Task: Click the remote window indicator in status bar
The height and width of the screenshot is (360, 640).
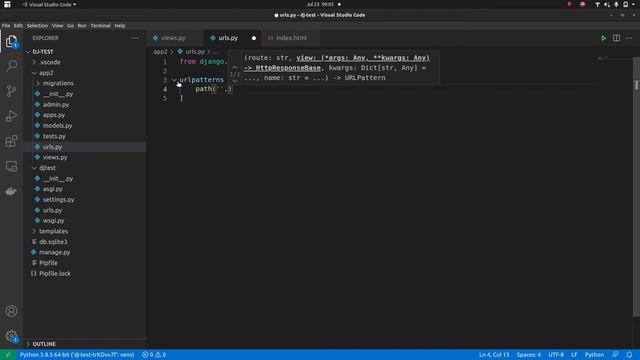Action: point(7,355)
